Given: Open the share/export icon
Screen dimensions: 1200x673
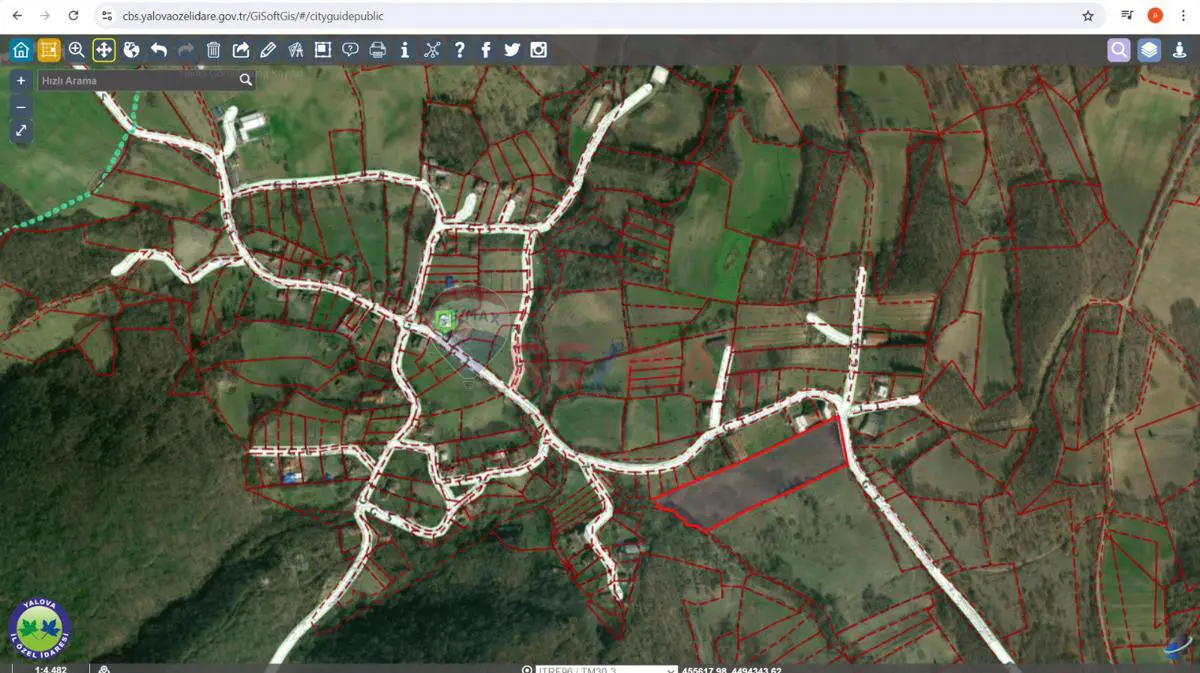Looking at the screenshot, I should (241, 50).
